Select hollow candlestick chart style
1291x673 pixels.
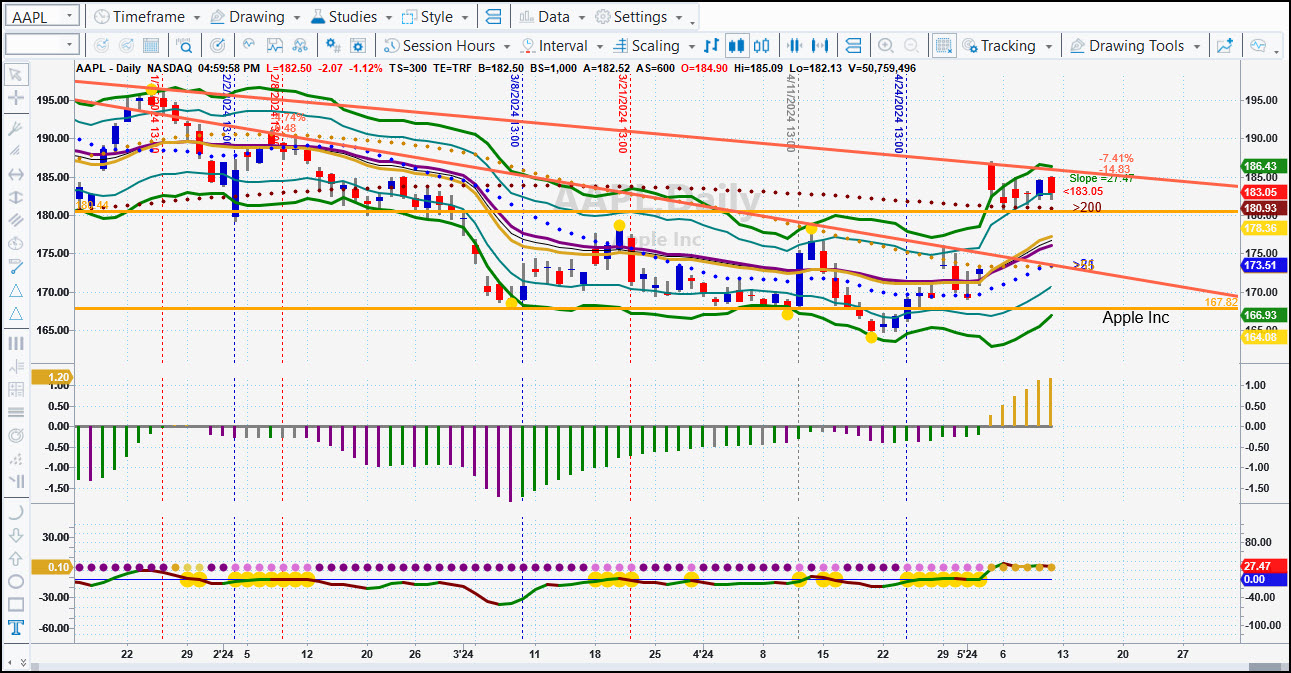[762, 46]
